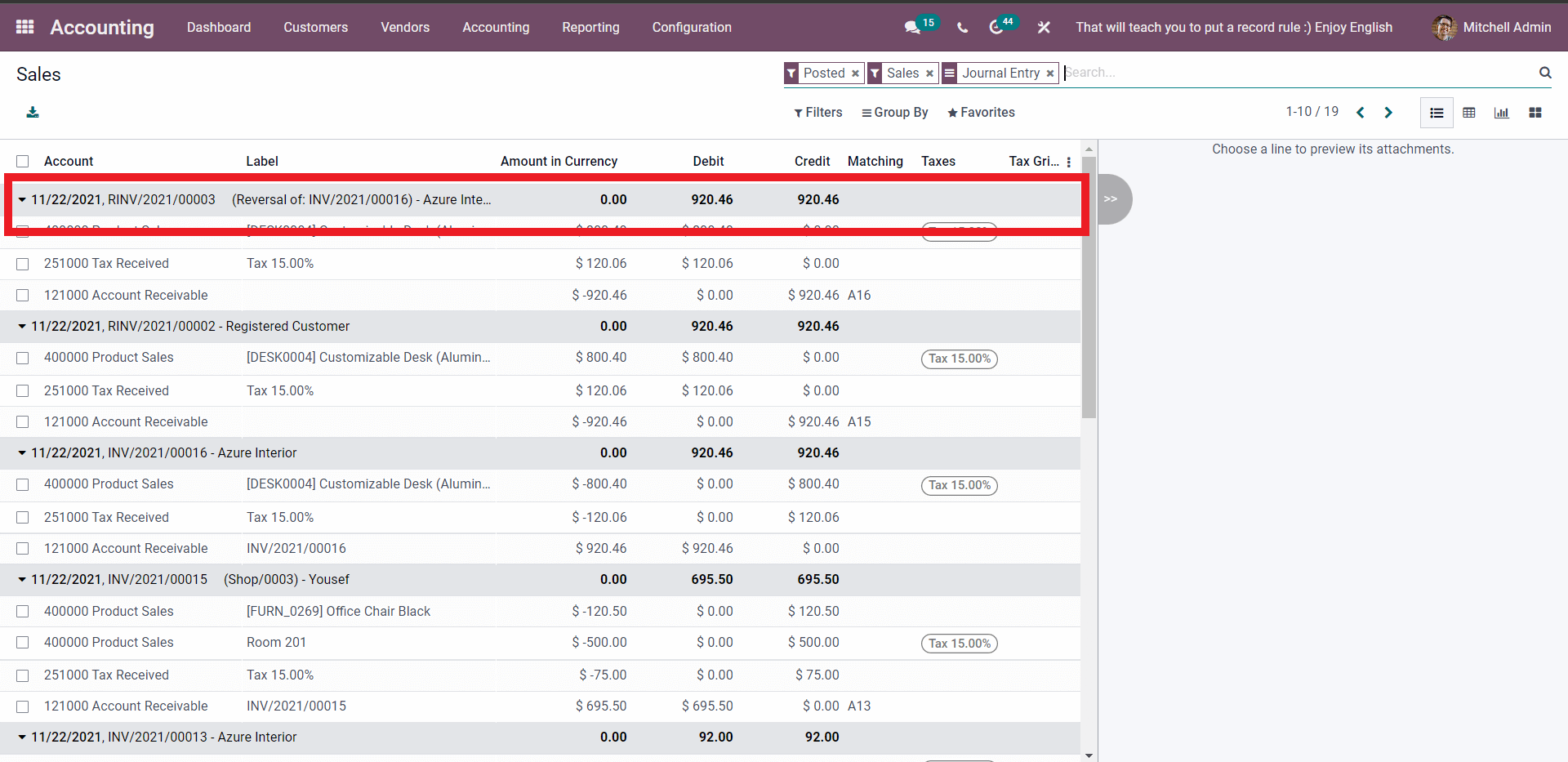Open the Customers menu

pyautogui.click(x=316, y=27)
